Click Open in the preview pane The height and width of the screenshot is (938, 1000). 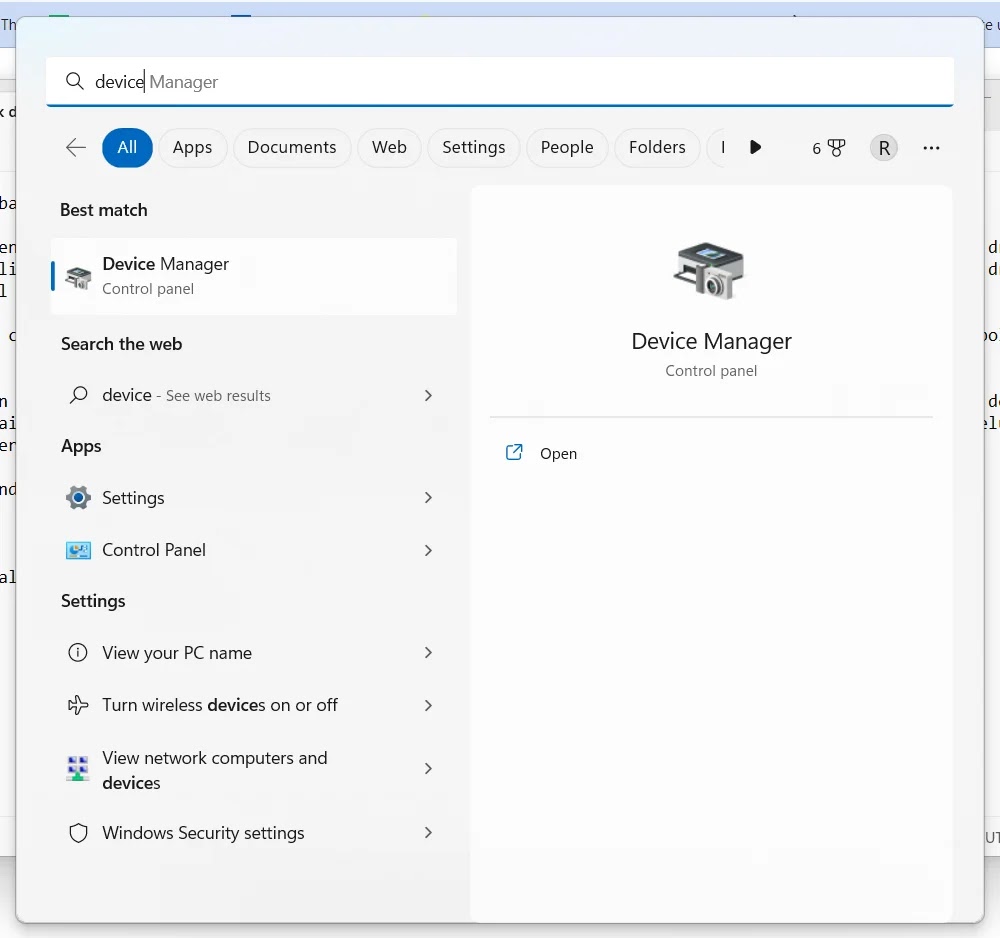[558, 453]
